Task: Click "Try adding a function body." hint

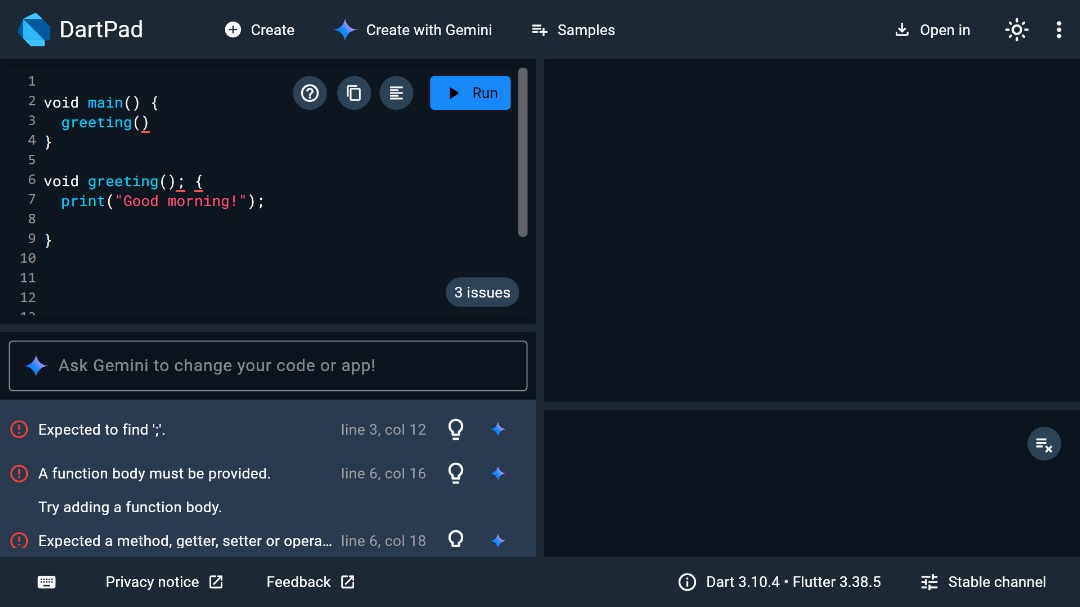Action: [129, 507]
